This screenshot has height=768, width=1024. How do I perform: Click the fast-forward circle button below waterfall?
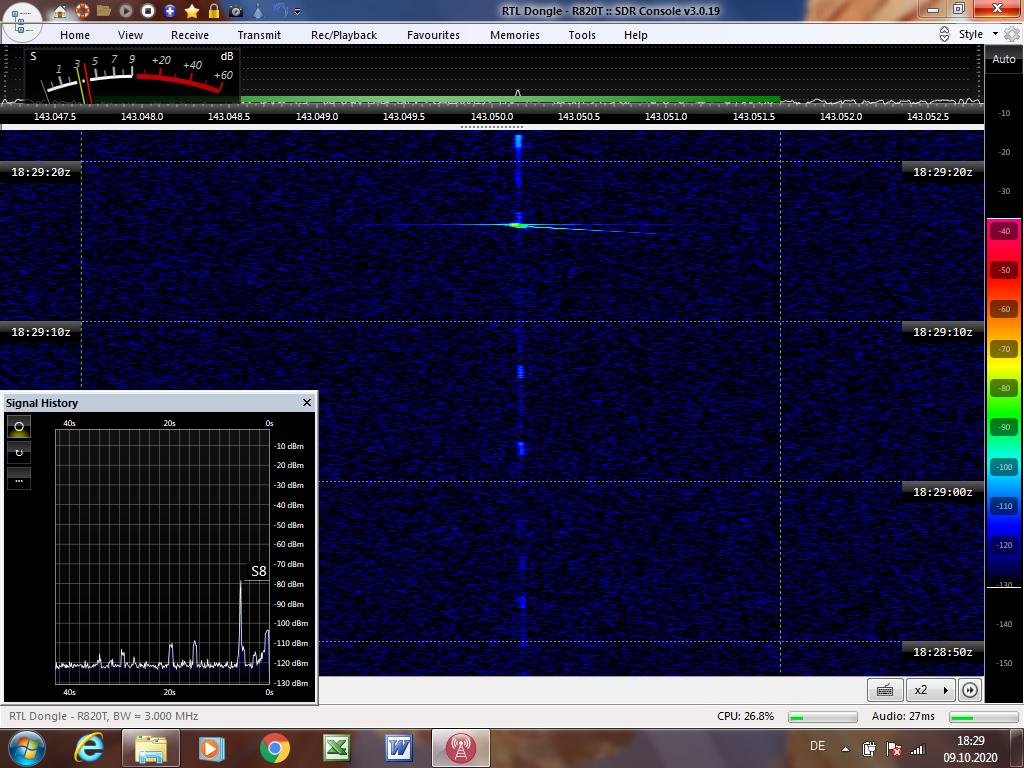coord(970,690)
